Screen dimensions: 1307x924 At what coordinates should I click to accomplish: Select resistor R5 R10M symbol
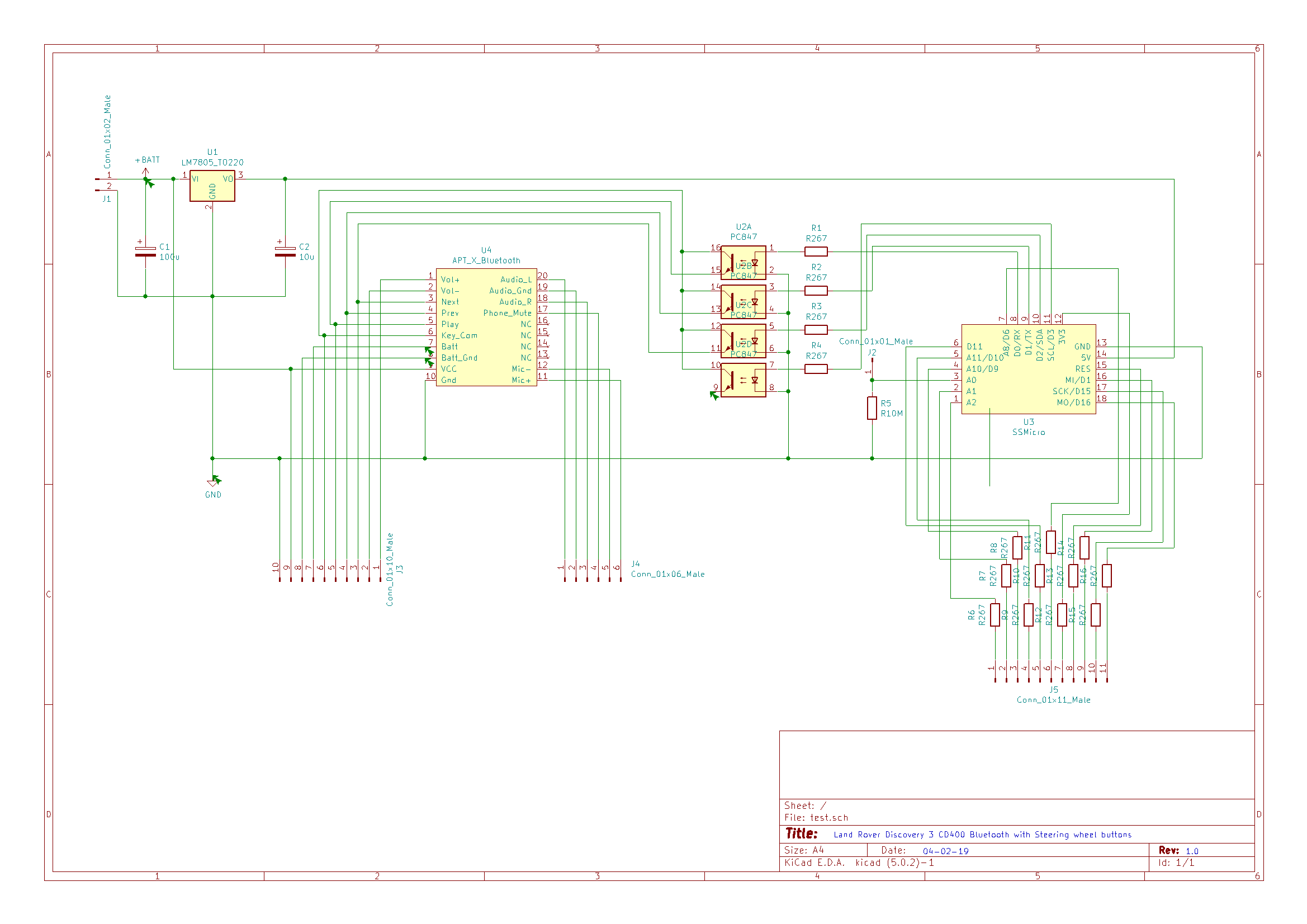(x=872, y=408)
